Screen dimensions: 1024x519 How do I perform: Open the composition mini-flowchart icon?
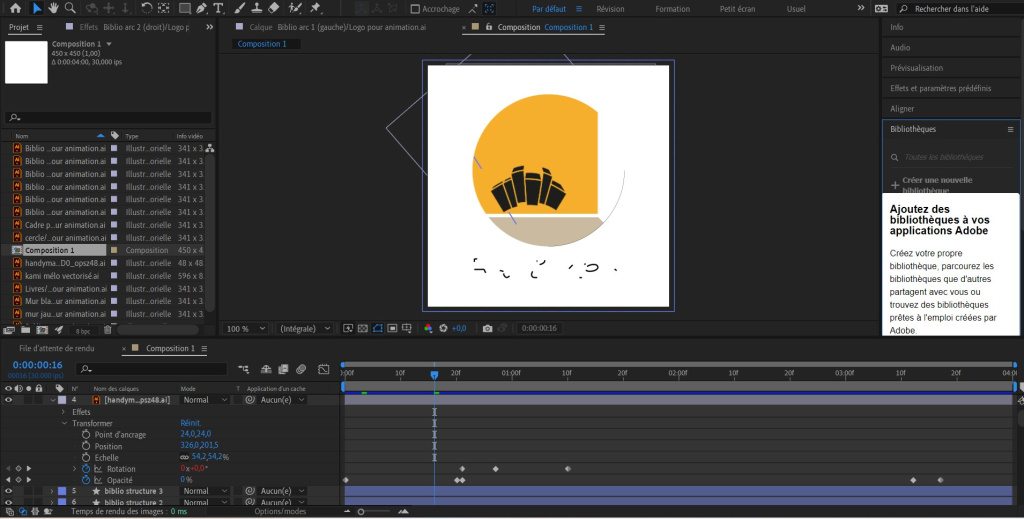(244, 369)
